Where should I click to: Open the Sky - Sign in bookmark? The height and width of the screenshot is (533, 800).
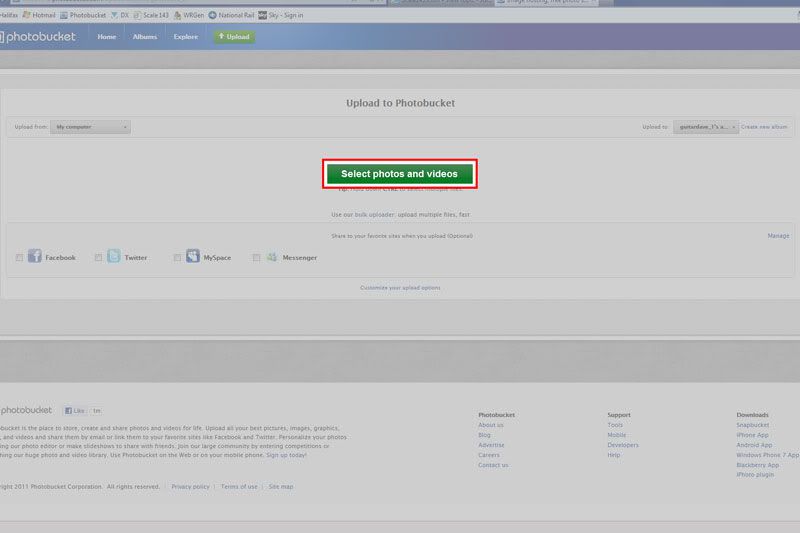[x=281, y=15]
